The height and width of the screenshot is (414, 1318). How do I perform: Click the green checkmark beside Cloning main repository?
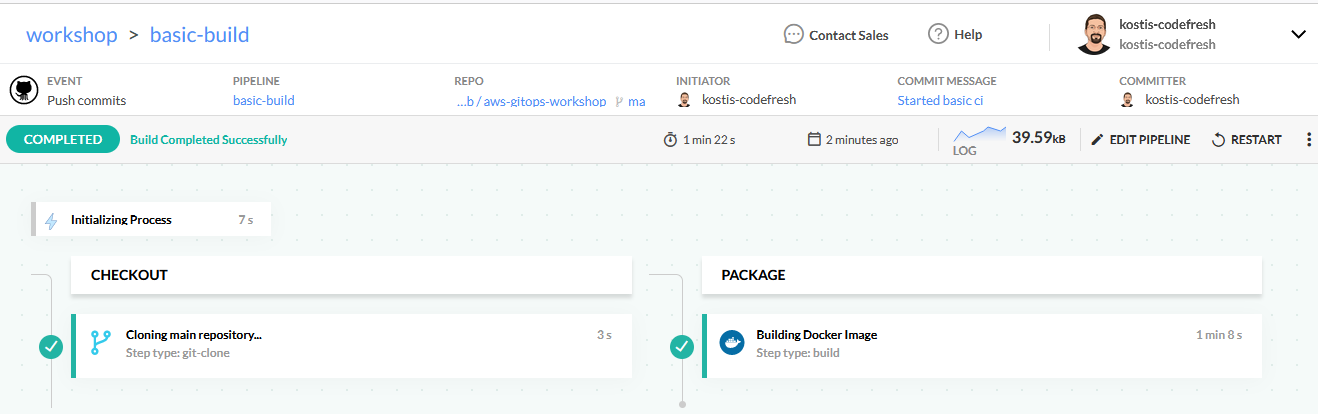(x=51, y=347)
